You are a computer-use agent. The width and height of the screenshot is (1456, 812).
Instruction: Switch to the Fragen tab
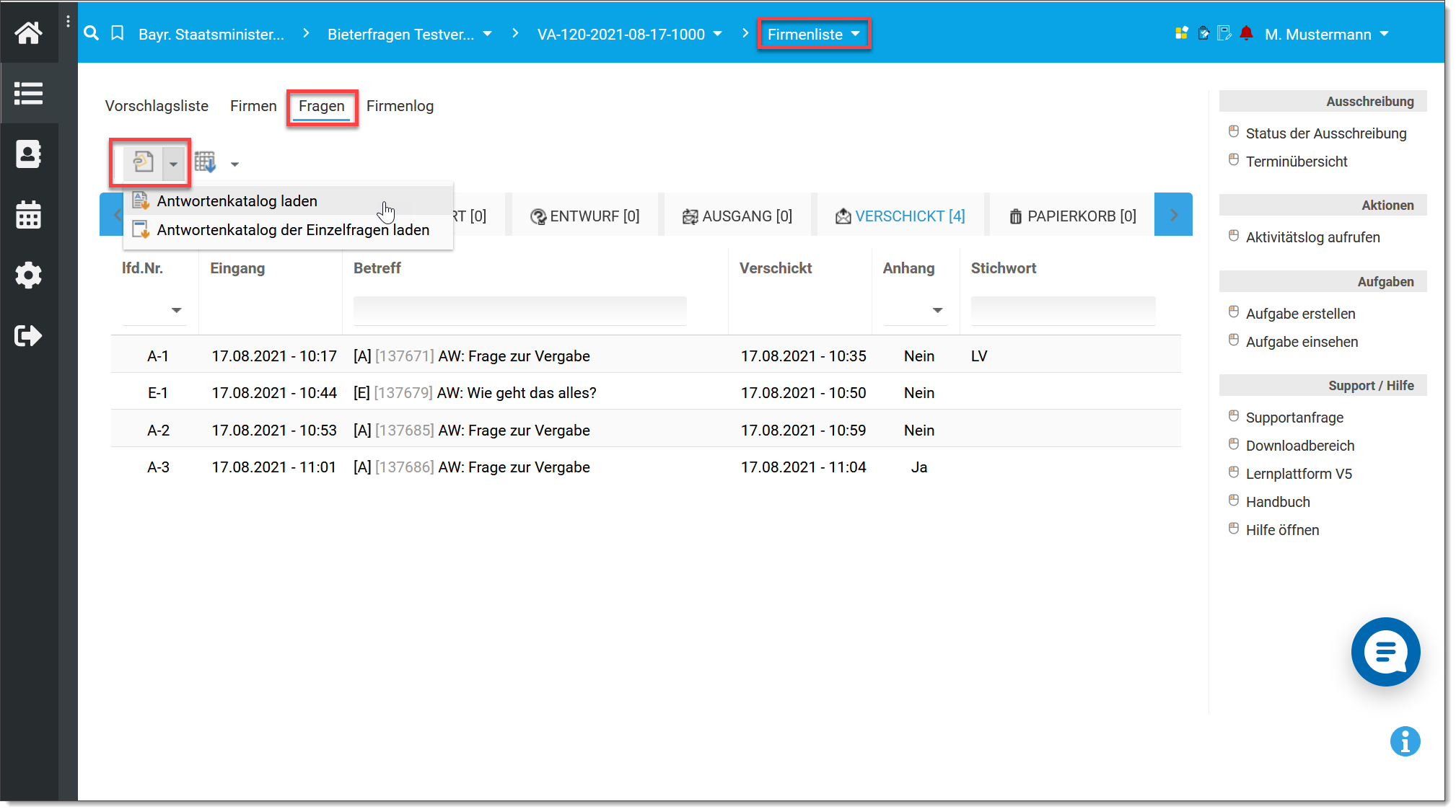coord(322,106)
